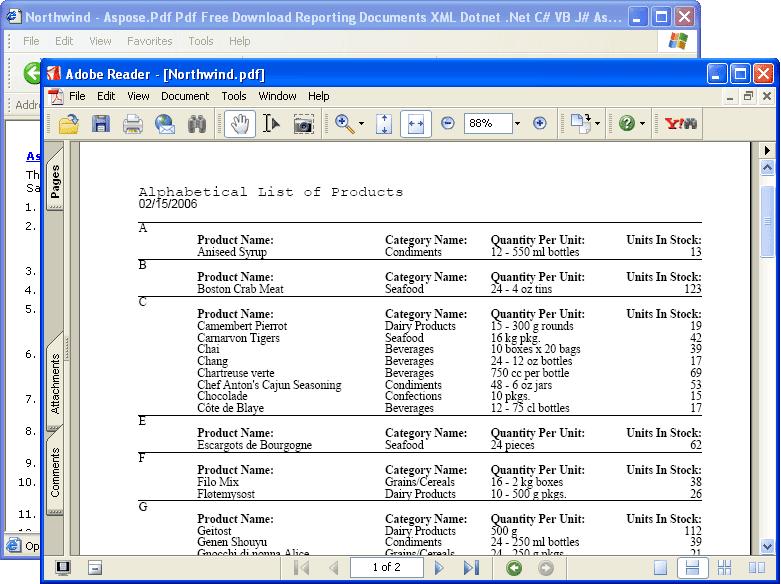Minimize the inner Northwind.pdf document
The height and width of the screenshot is (584, 781).
click(x=730, y=96)
